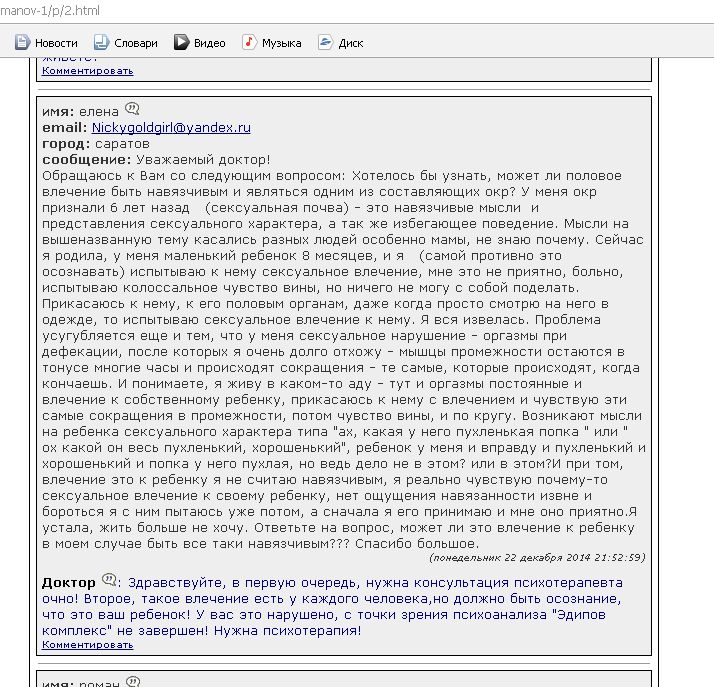Click quote icon next to Доктор
The height and width of the screenshot is (687, 714).
click(109, 580)
